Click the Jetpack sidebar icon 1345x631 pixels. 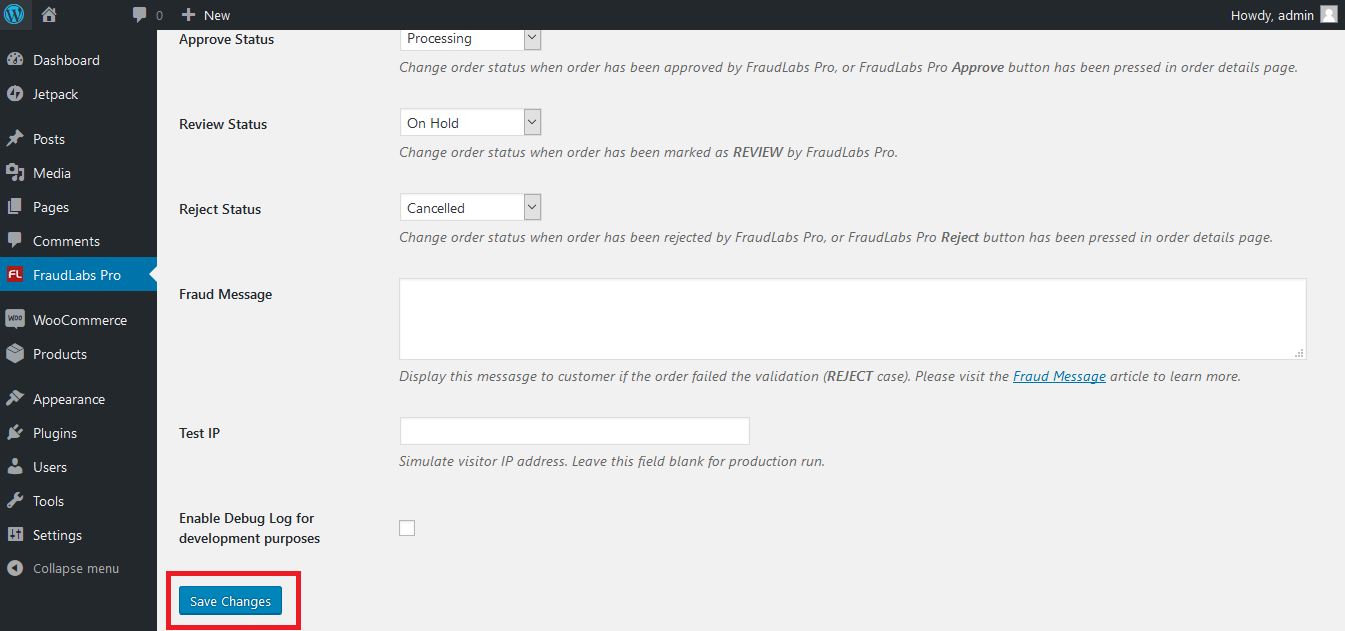pos(15,94)
